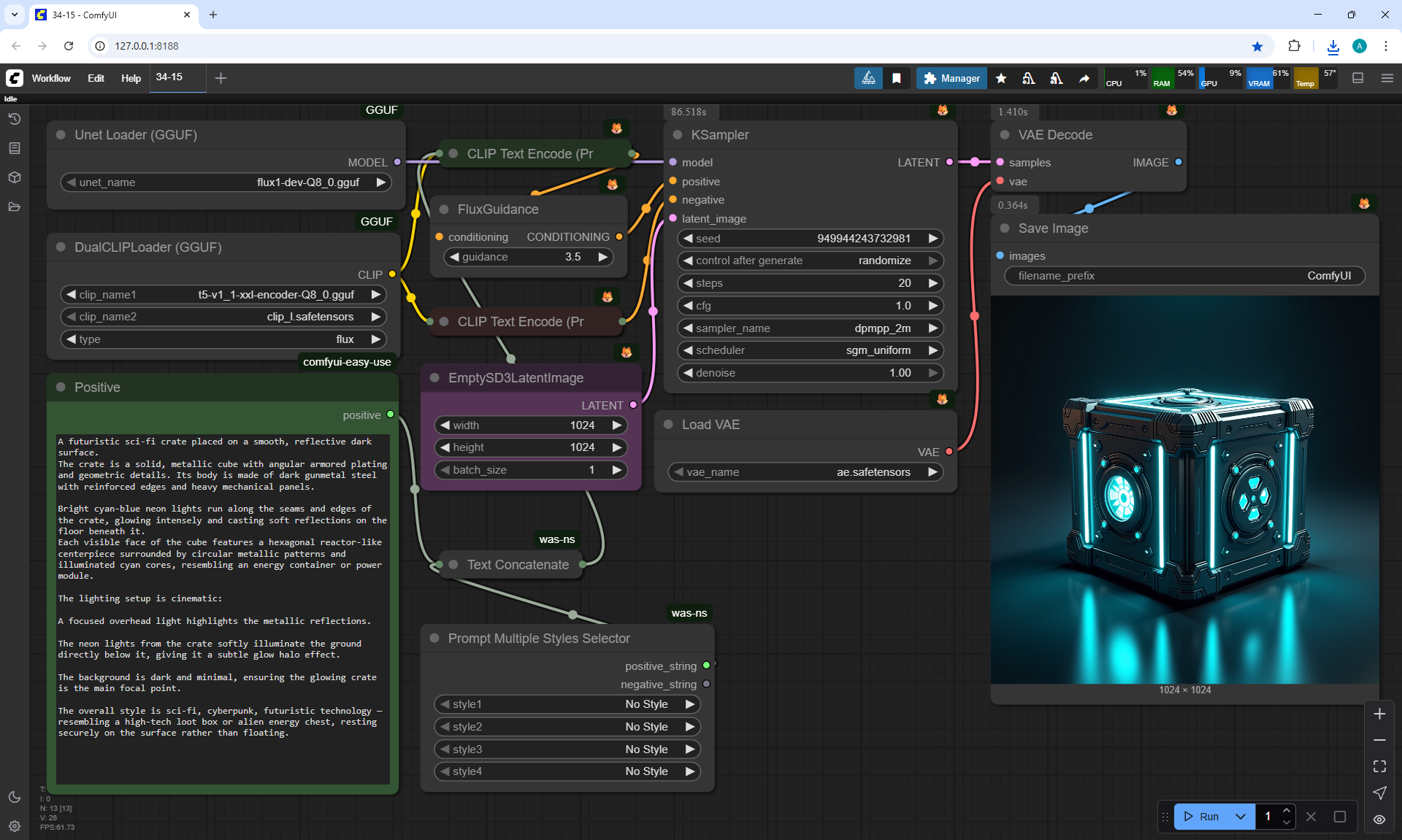
Task: Click the fit view canvas icon
Action: point(1379,766)
